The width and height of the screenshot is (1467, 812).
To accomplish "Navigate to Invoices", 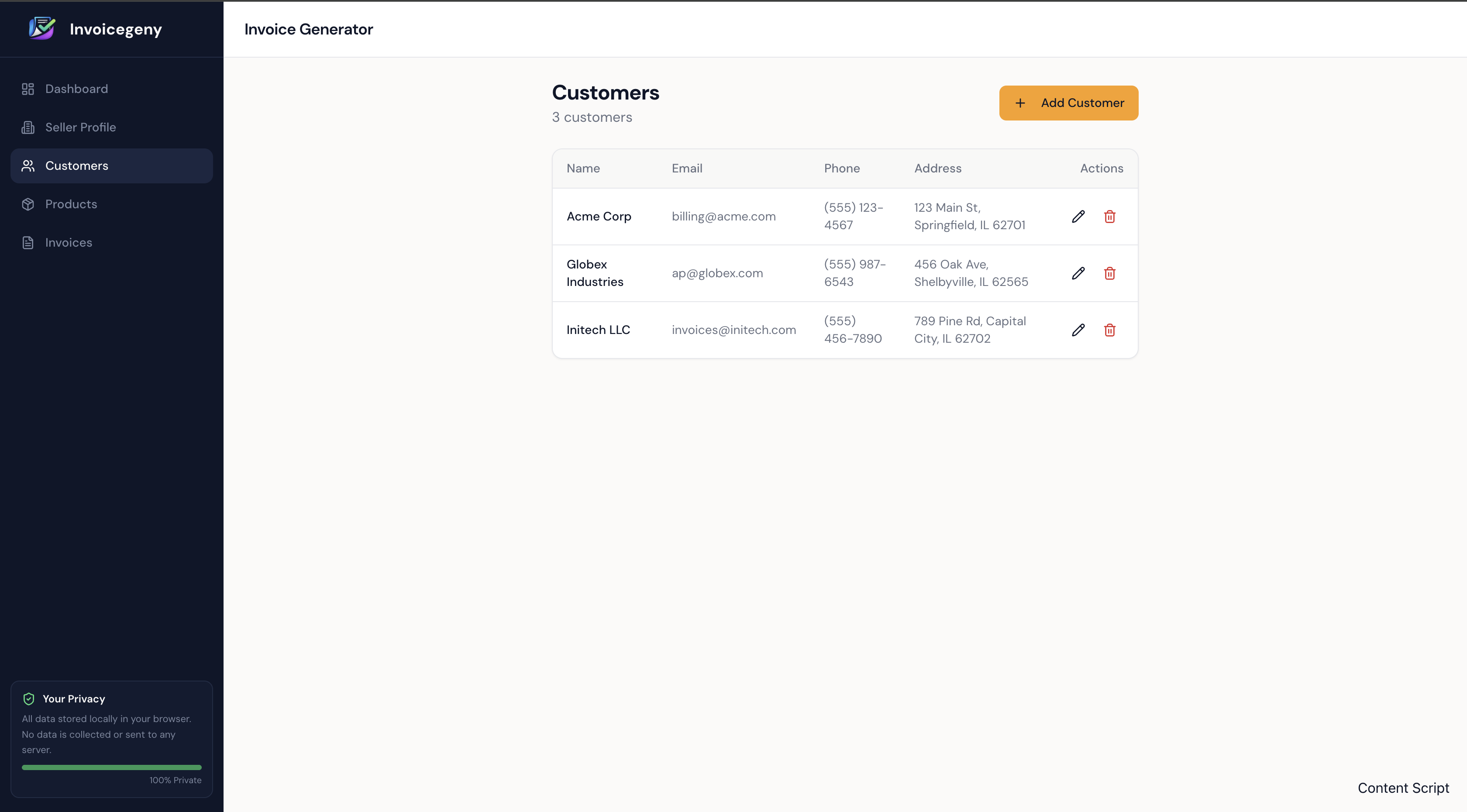I will tap(69, 243).
